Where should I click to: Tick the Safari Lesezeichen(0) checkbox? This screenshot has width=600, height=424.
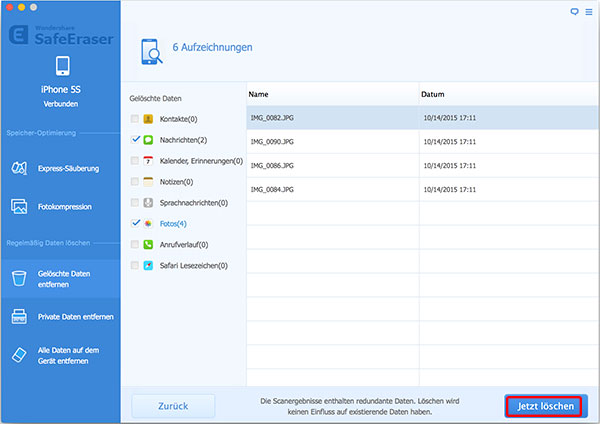click(135, 265)
